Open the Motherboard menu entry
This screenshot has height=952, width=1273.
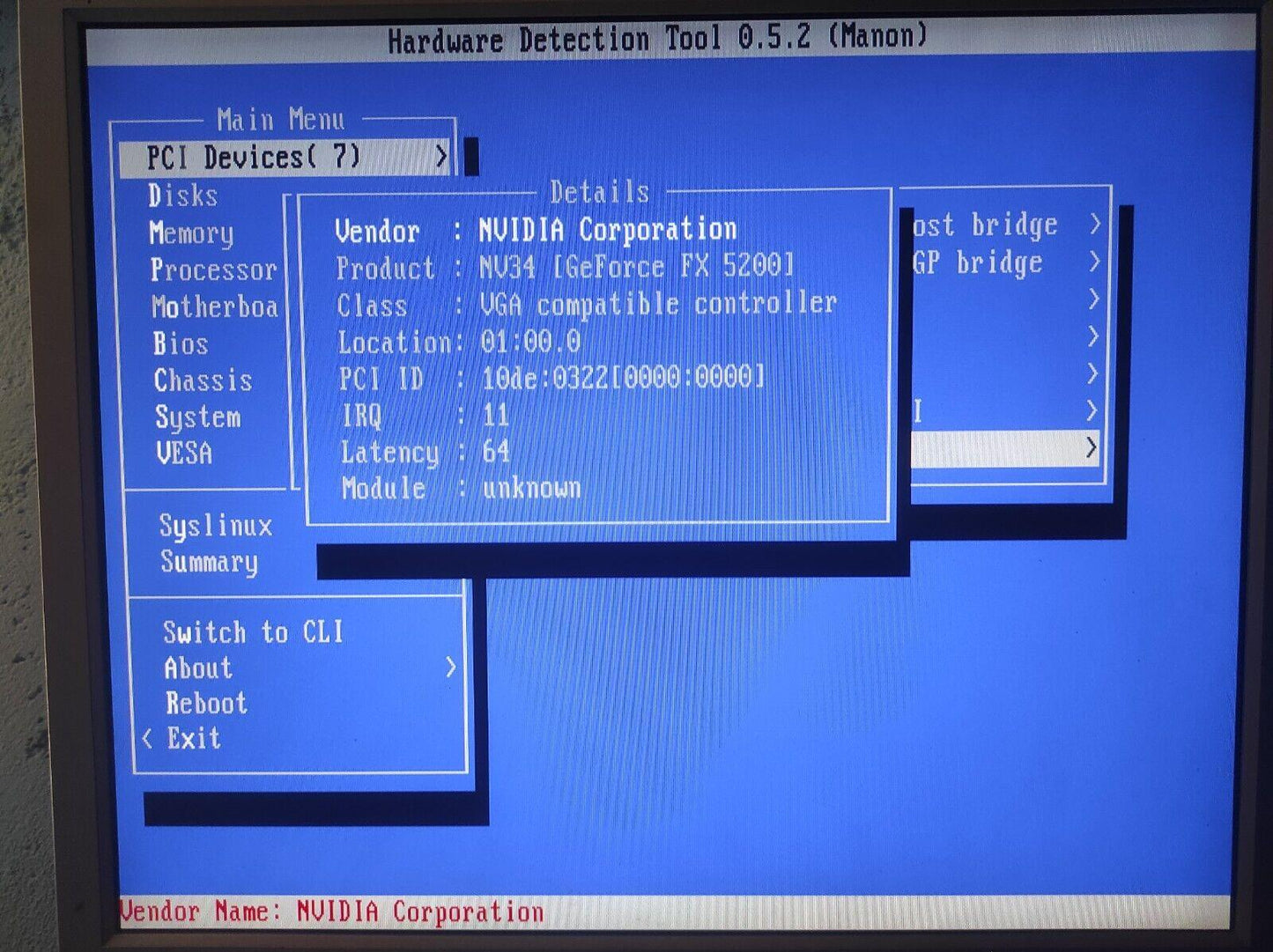(214, 306)
